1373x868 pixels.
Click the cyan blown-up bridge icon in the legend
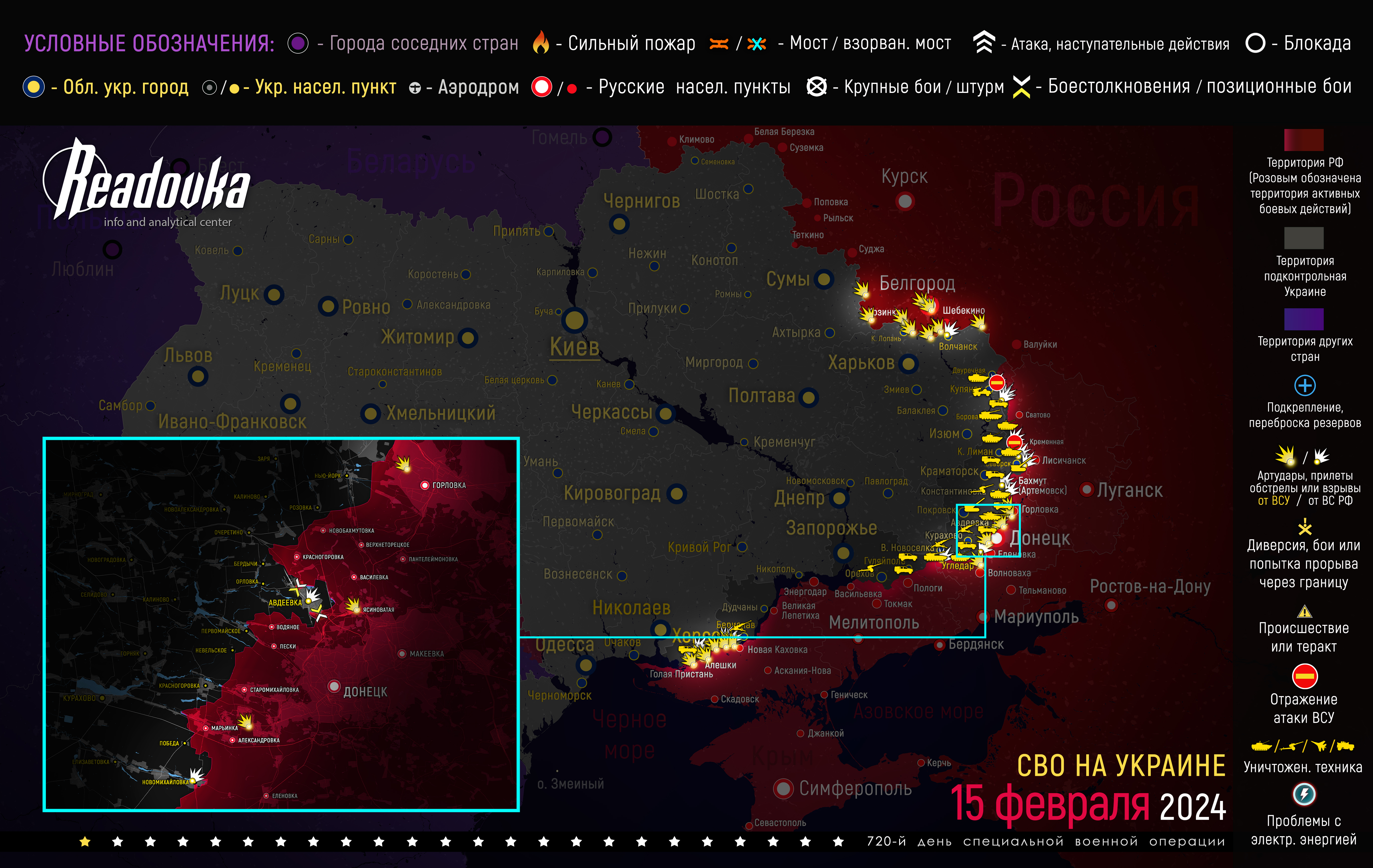pos(757,44)
